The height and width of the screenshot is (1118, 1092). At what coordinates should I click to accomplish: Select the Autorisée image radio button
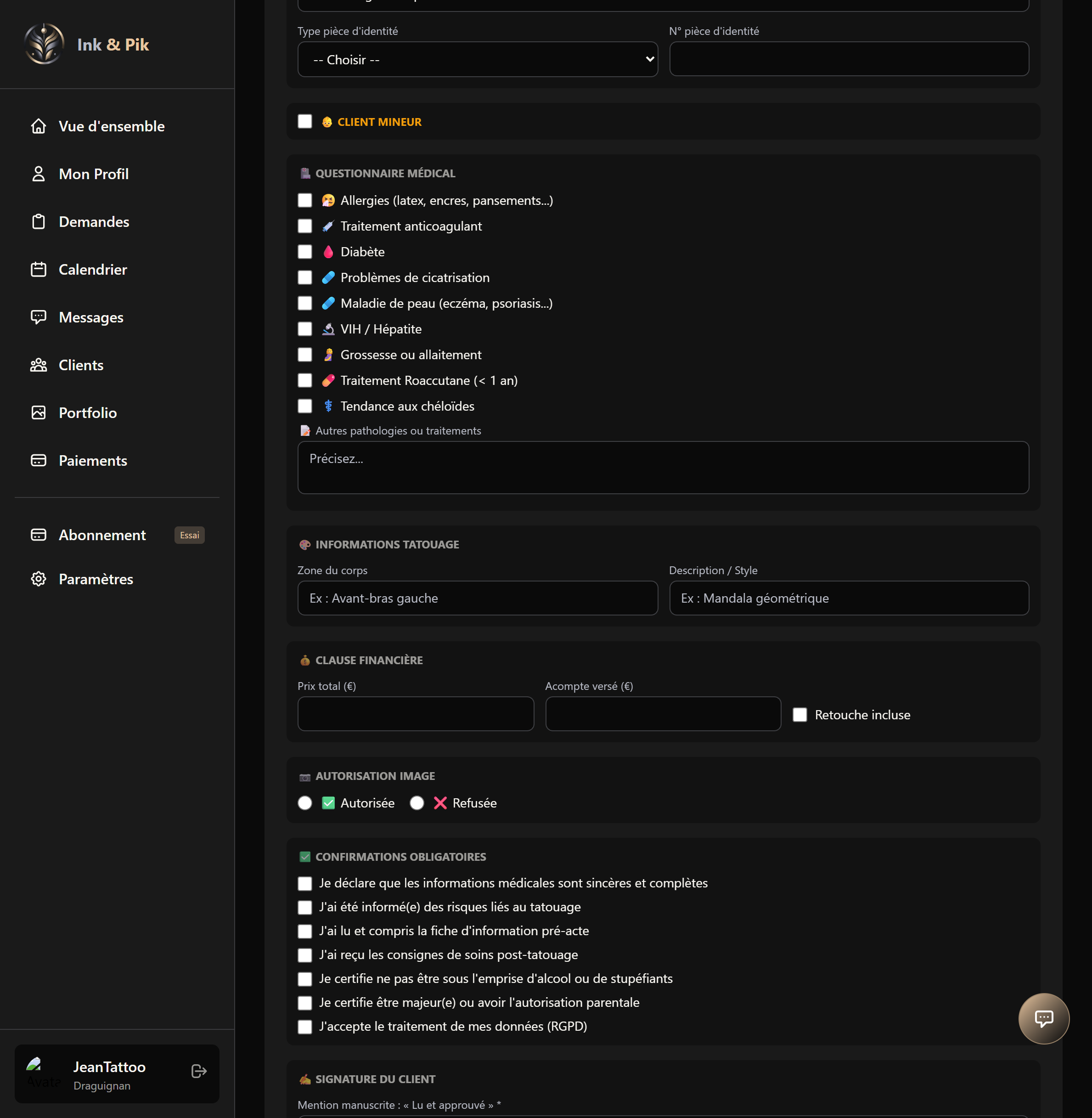(304, 803)
